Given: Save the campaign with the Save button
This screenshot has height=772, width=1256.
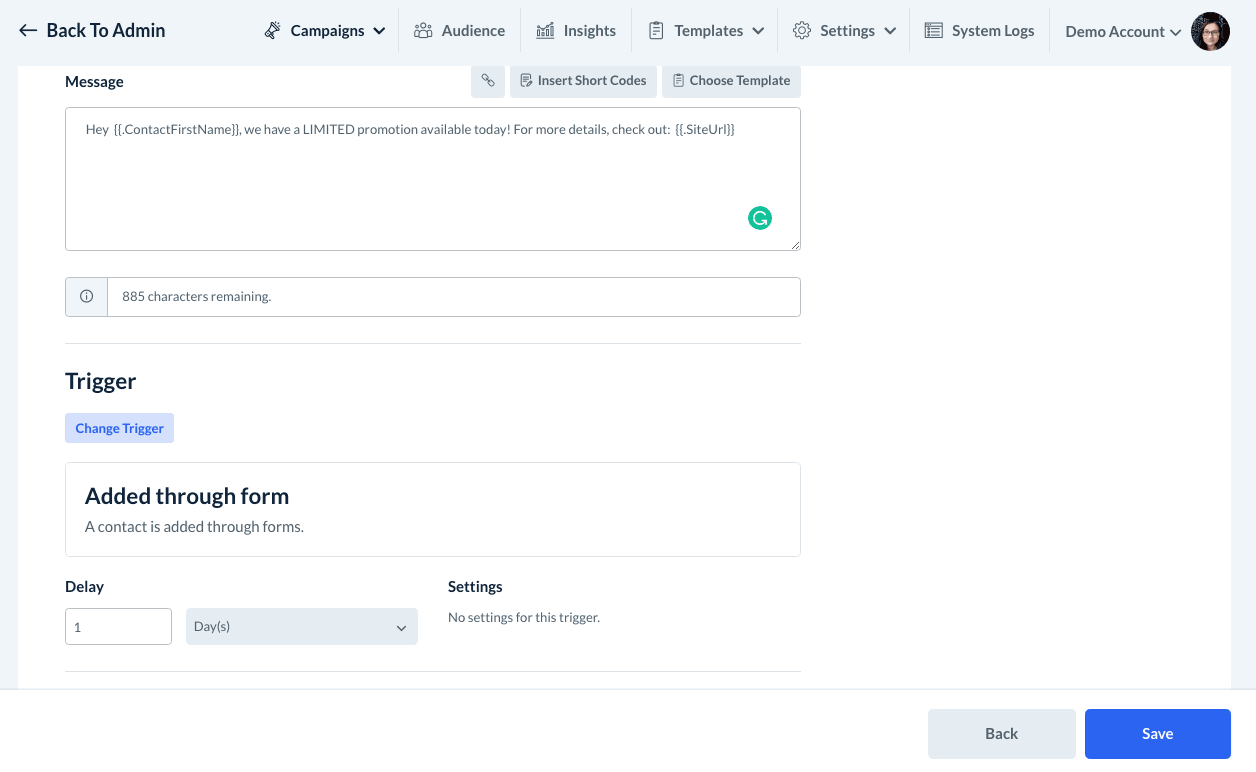Looking at the screenshot, I should click(1157, 734).
